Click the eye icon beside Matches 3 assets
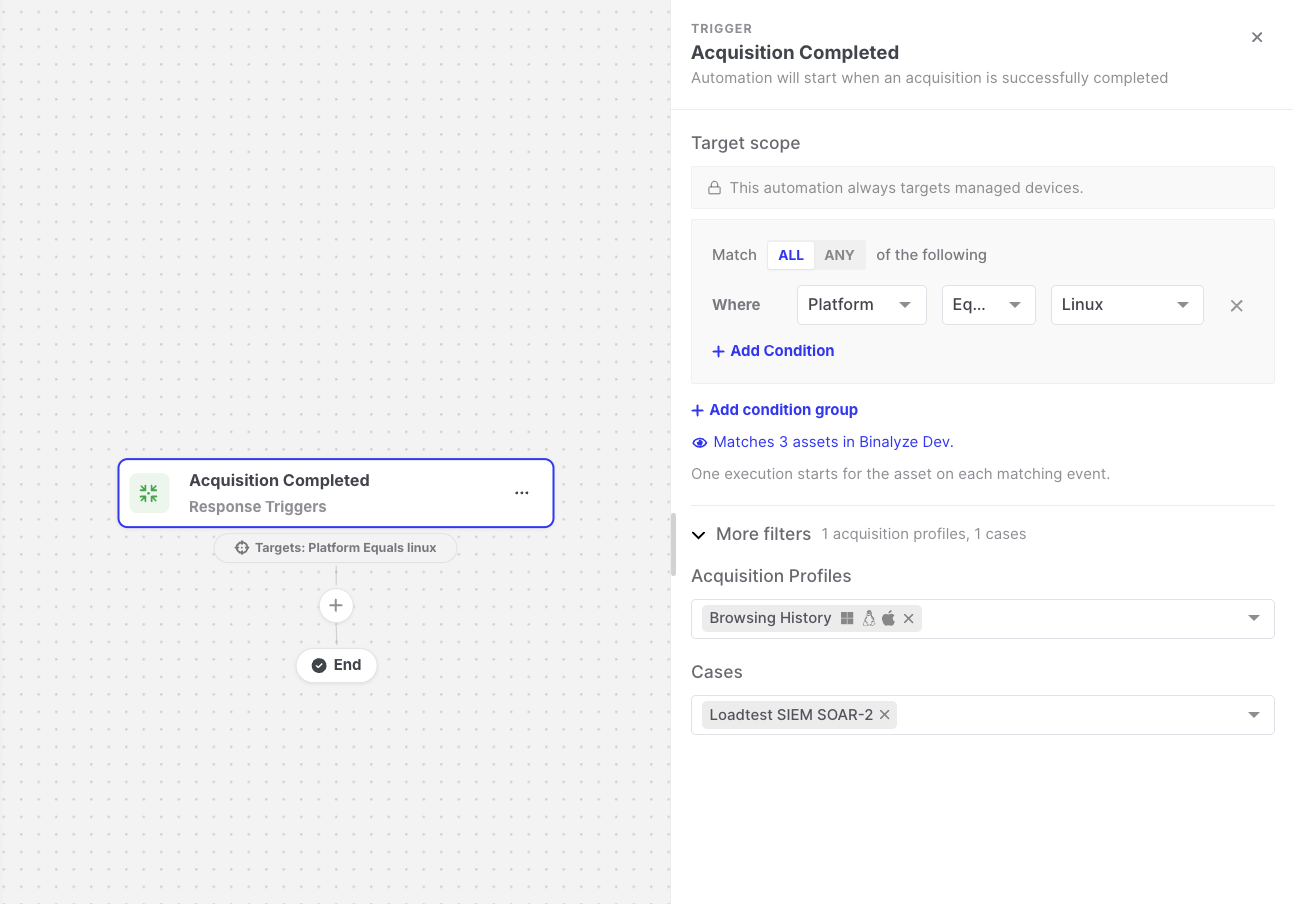The width and height of the screenshot is (1293, 904). pos(700,442)
